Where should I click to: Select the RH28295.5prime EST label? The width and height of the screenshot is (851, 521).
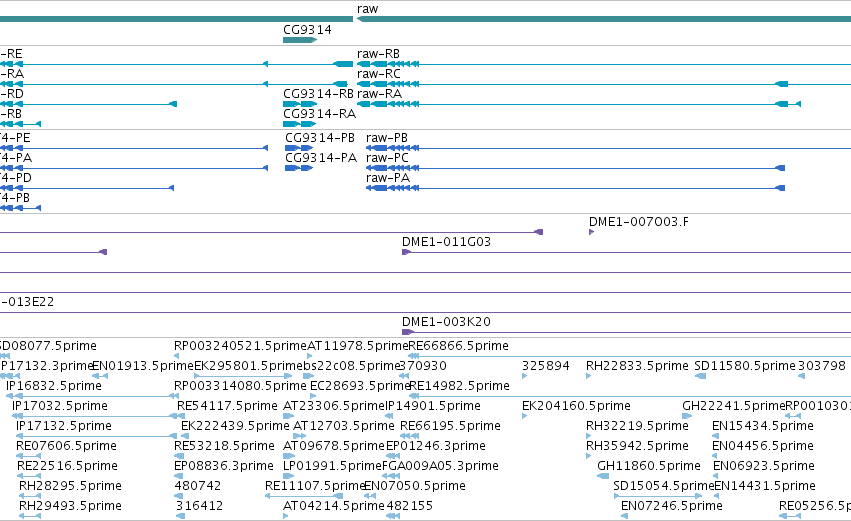[x=71, y=486]
